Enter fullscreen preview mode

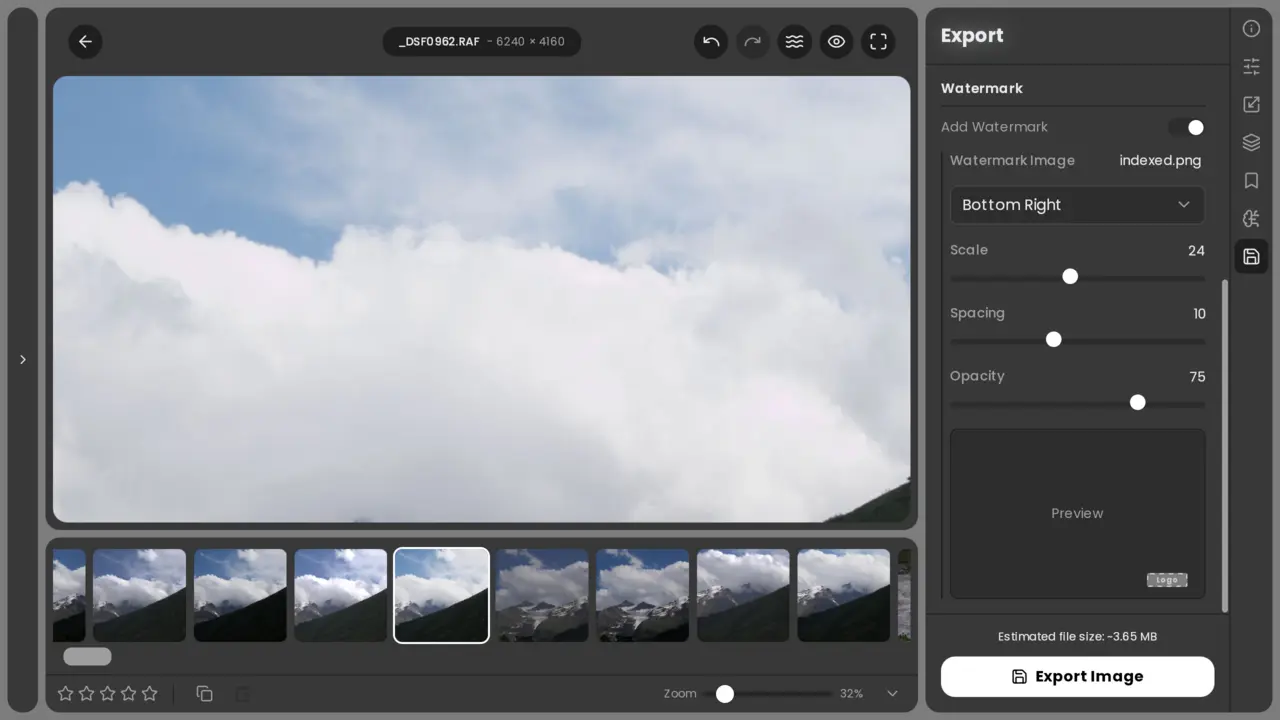(878, 42)
